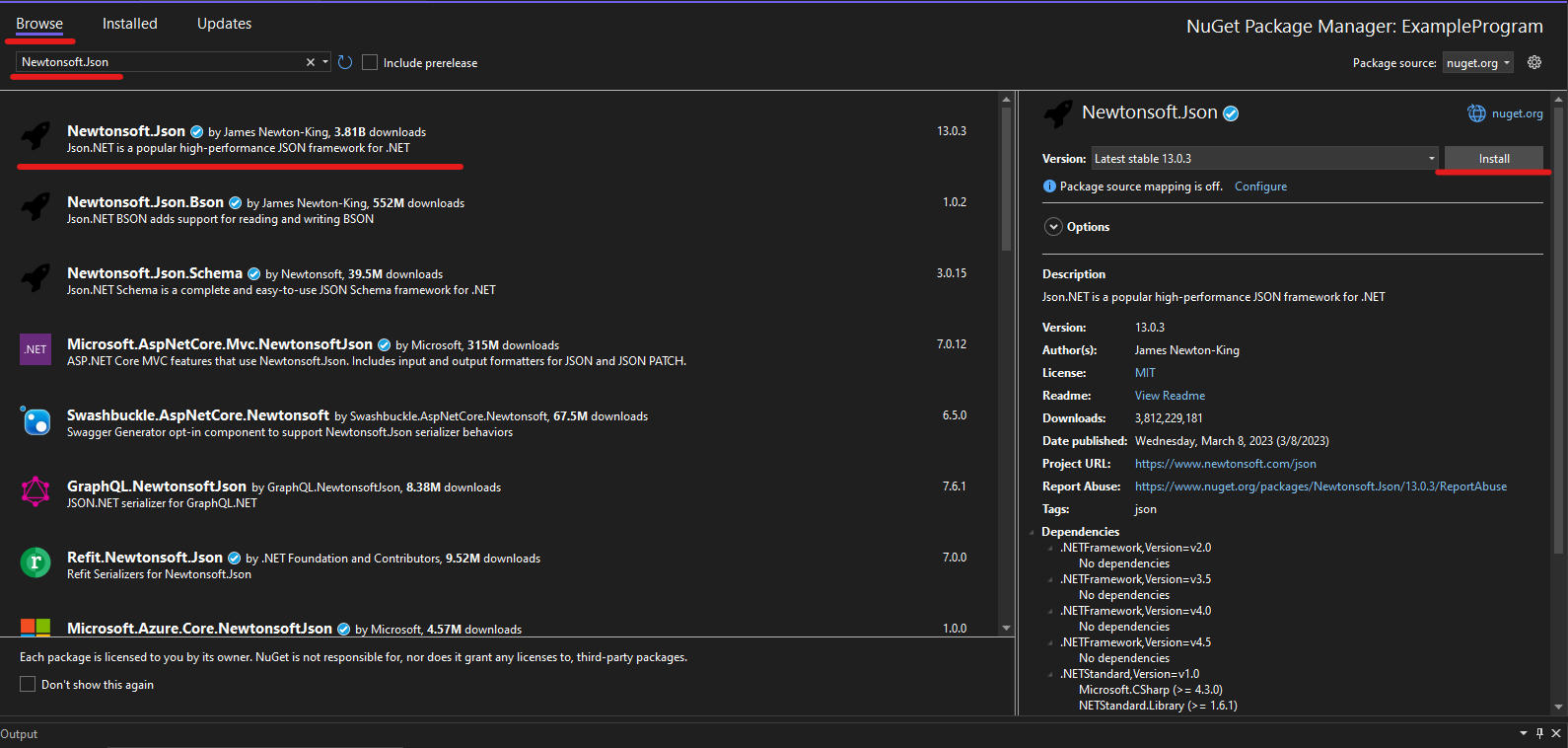1568x748 pixels.
Task: Click the package list scroll up arrow
Action: click(1006, 99)
